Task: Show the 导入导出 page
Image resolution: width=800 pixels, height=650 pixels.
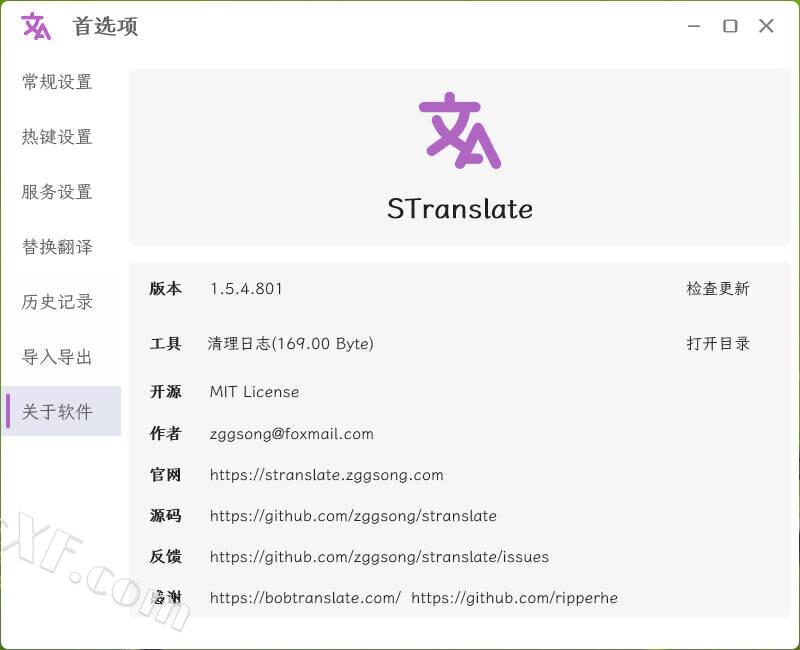Action: click(x=57, y=357)
